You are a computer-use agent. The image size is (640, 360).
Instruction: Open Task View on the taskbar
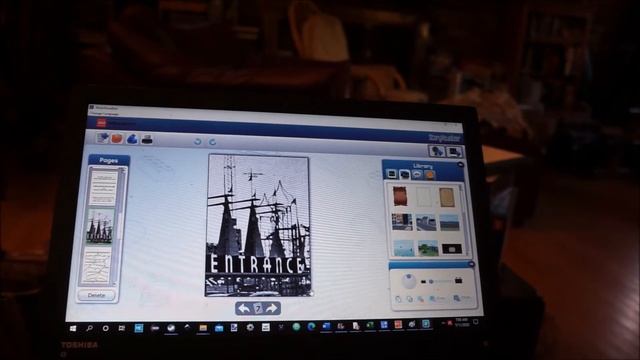click(x=122, y=328)
